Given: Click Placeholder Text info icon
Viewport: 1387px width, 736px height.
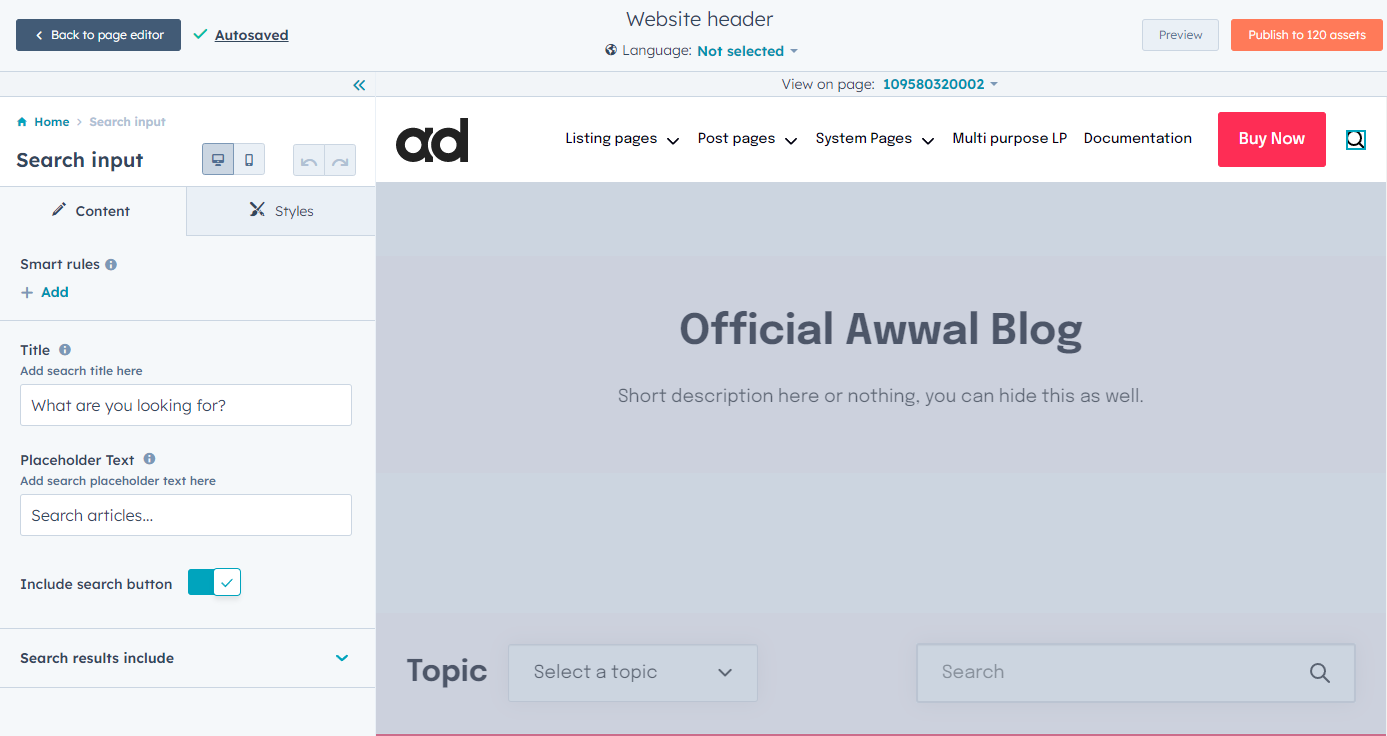Looking at the screenshot, I should [149, 459].
